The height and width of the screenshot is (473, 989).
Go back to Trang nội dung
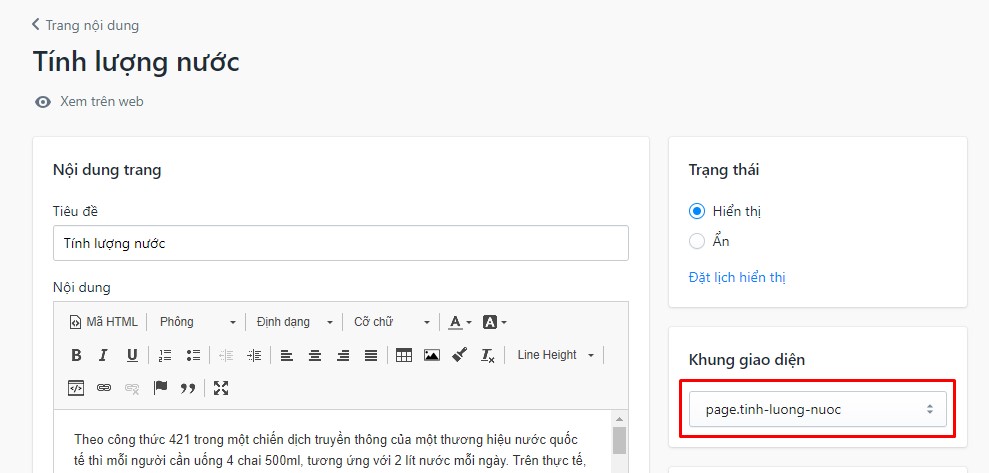(x=86, y=25)
